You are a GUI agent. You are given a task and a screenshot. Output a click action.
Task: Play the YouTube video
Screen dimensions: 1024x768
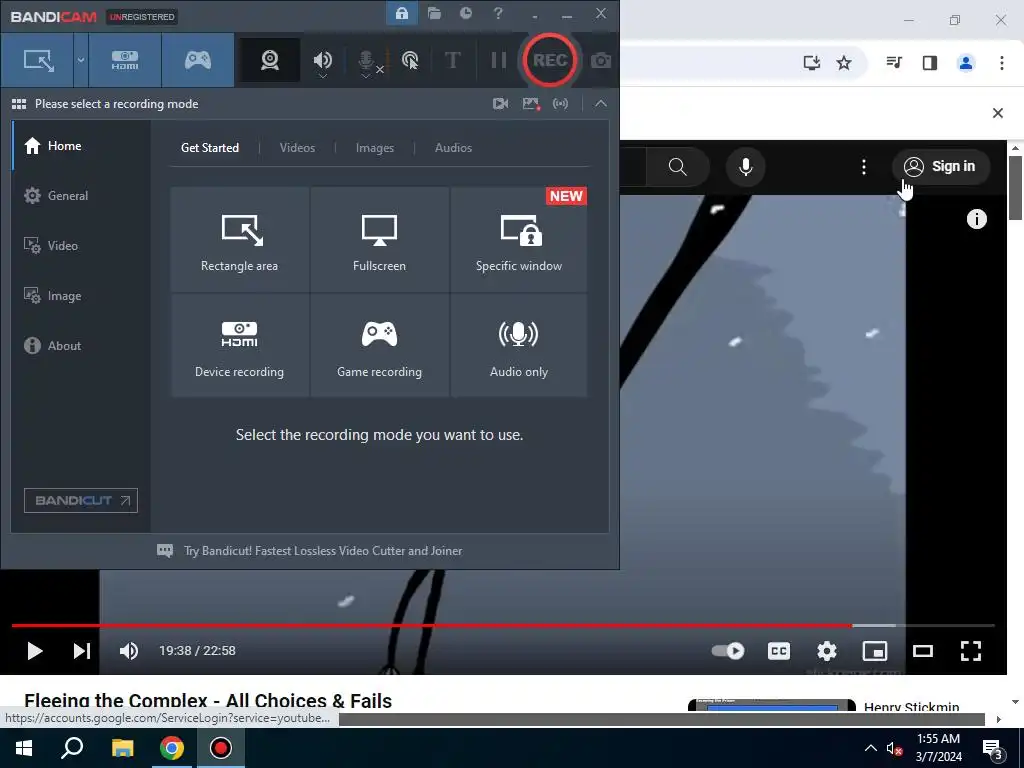pyautogui.click(x=35, y=650)
